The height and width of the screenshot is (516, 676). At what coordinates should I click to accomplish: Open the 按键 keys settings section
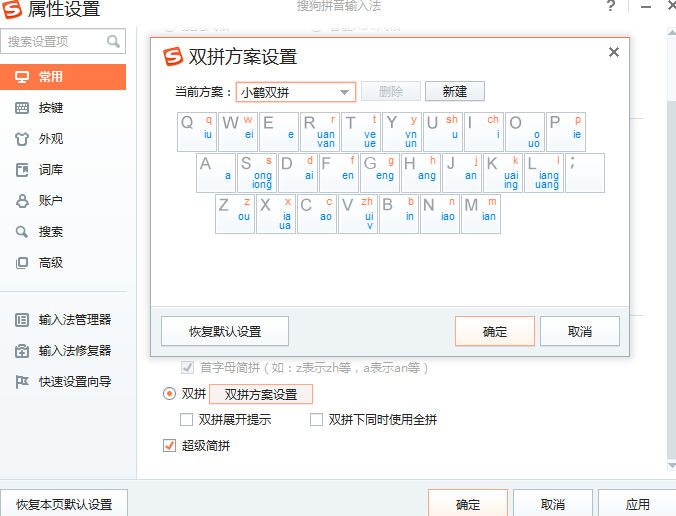tap(50, 108)
